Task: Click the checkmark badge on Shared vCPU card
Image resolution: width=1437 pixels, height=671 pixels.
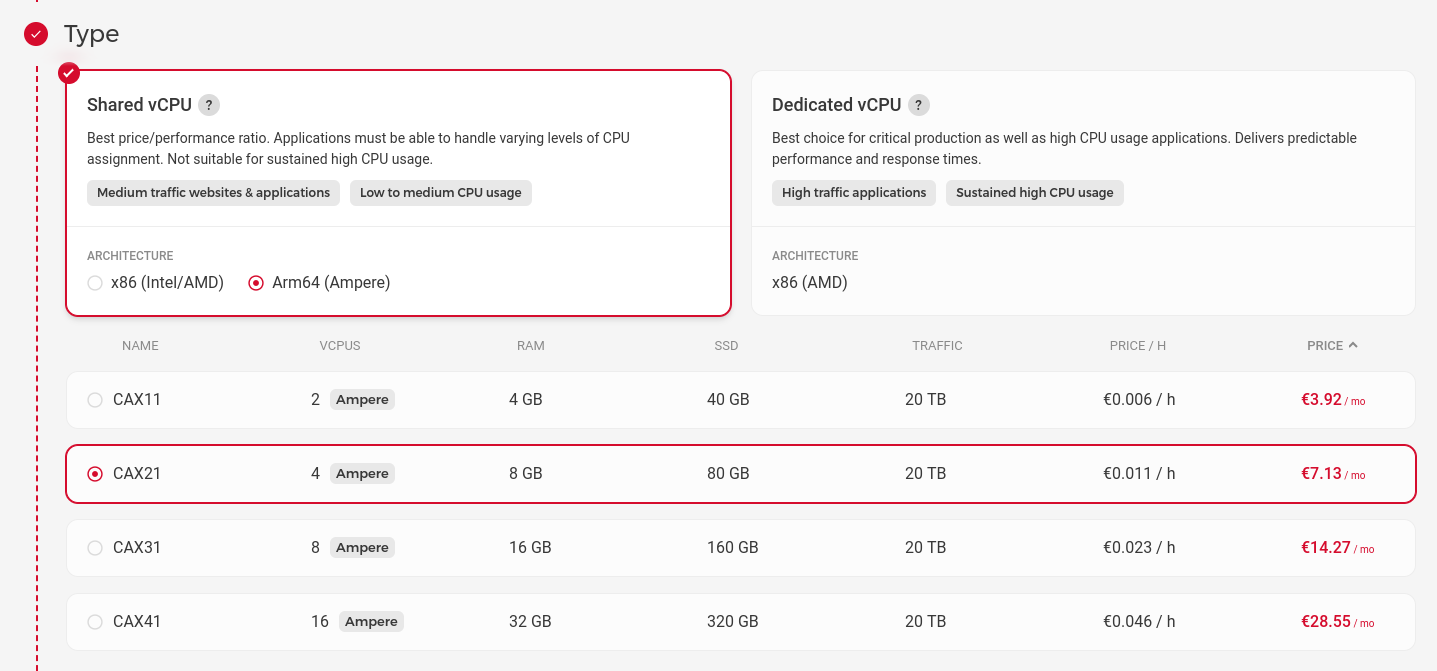Action: pos(68,72)
